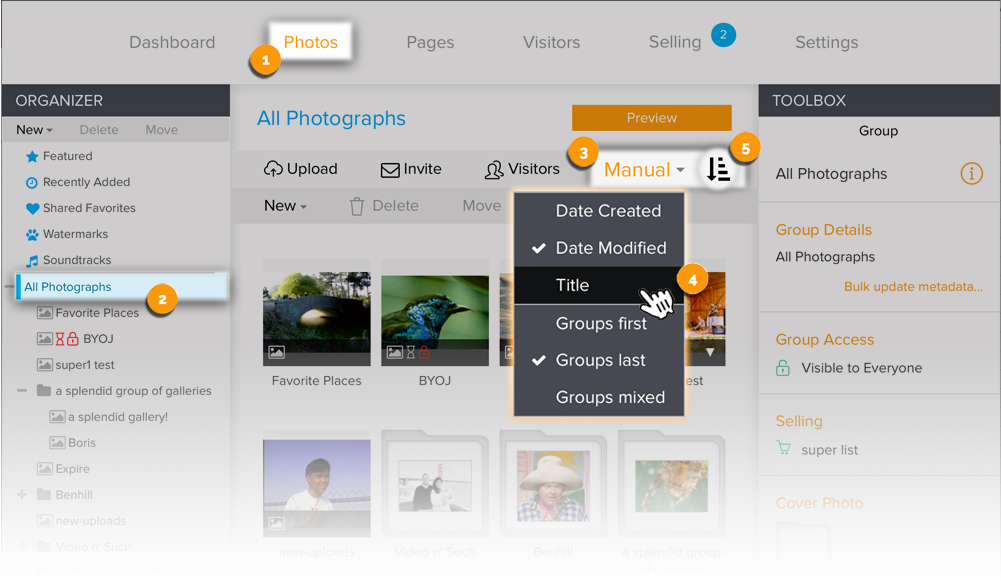Screen dimensions: 1001x585
Task: Click the super list price list
Action: pyautogui.click(x=829, y=450)
